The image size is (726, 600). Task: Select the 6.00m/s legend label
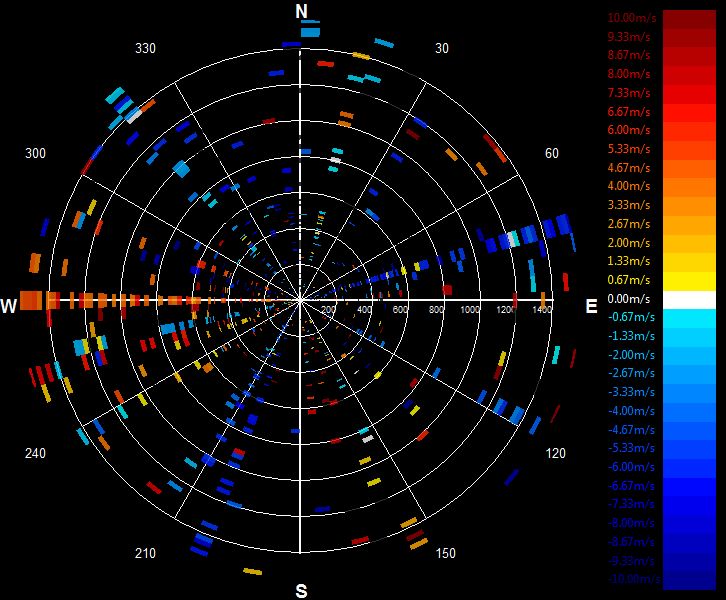(x=629, y=130)
